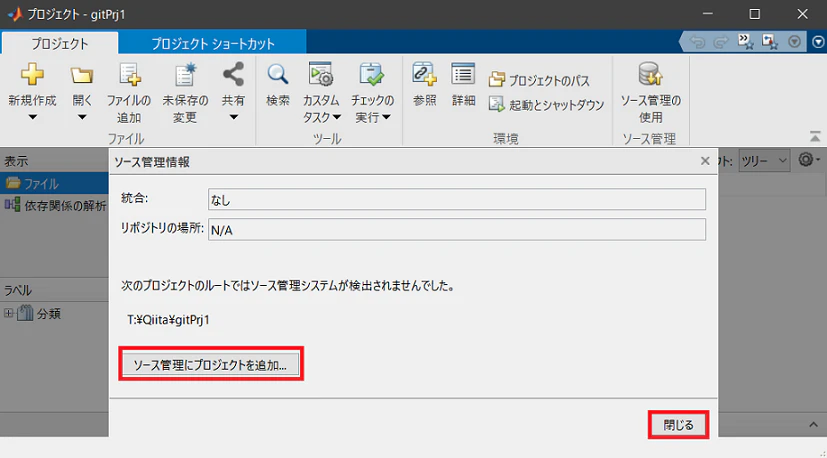Click the undo arrow in quick access toolbar
Image resolution: width=827 pixels, height=458 pixels.
click(x=697, y=42)
